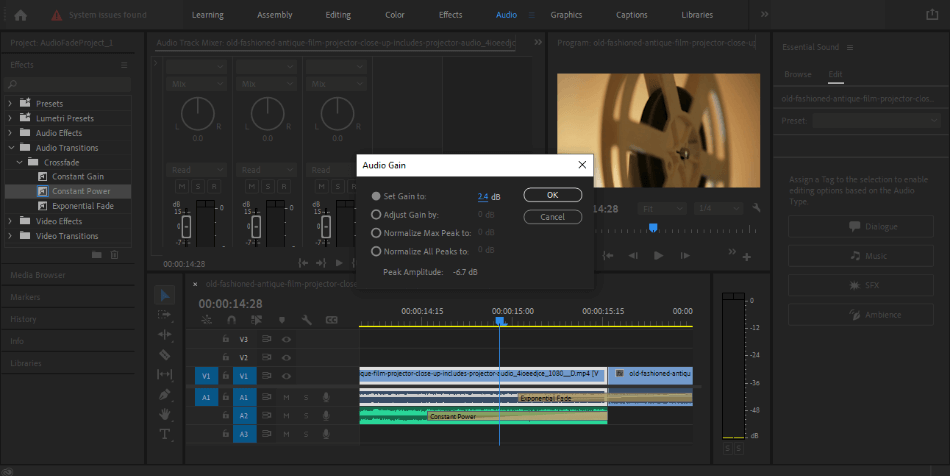Select the Pen tool
Screen dimensions: 950x476
[x=164, y=394]
